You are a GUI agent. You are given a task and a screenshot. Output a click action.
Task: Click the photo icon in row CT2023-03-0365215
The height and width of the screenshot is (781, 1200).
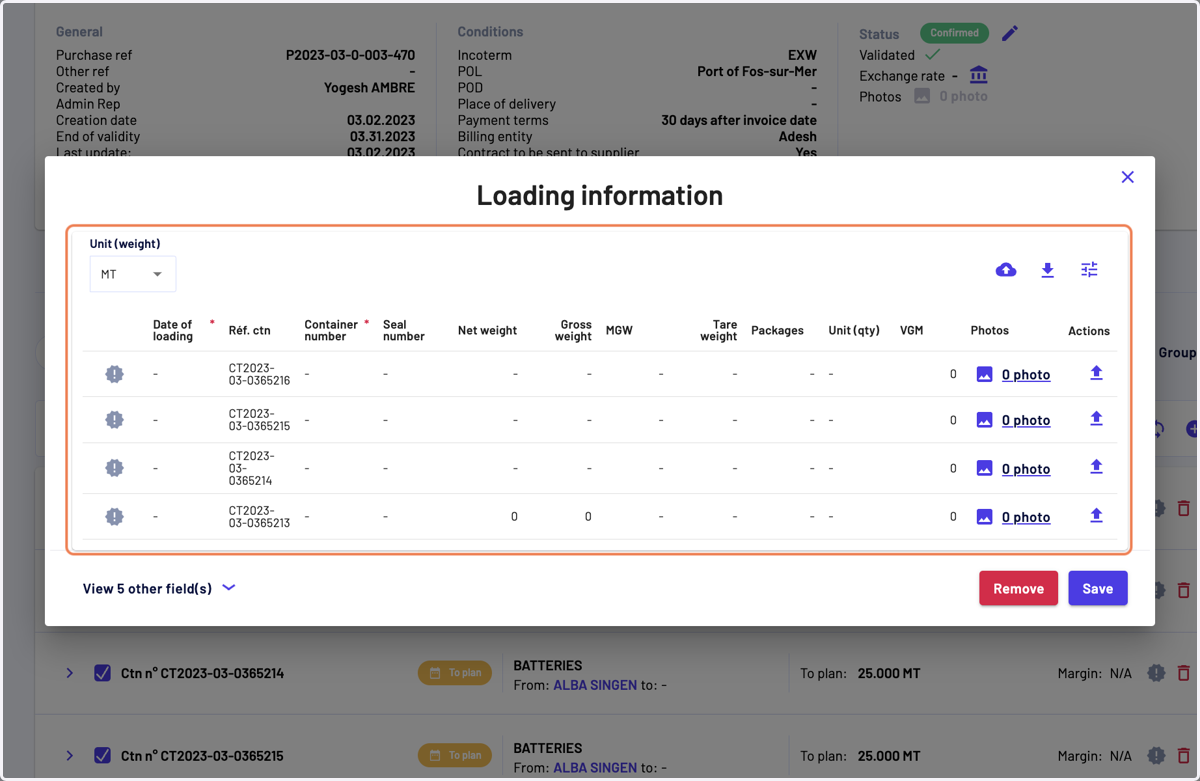click(984, 420)
